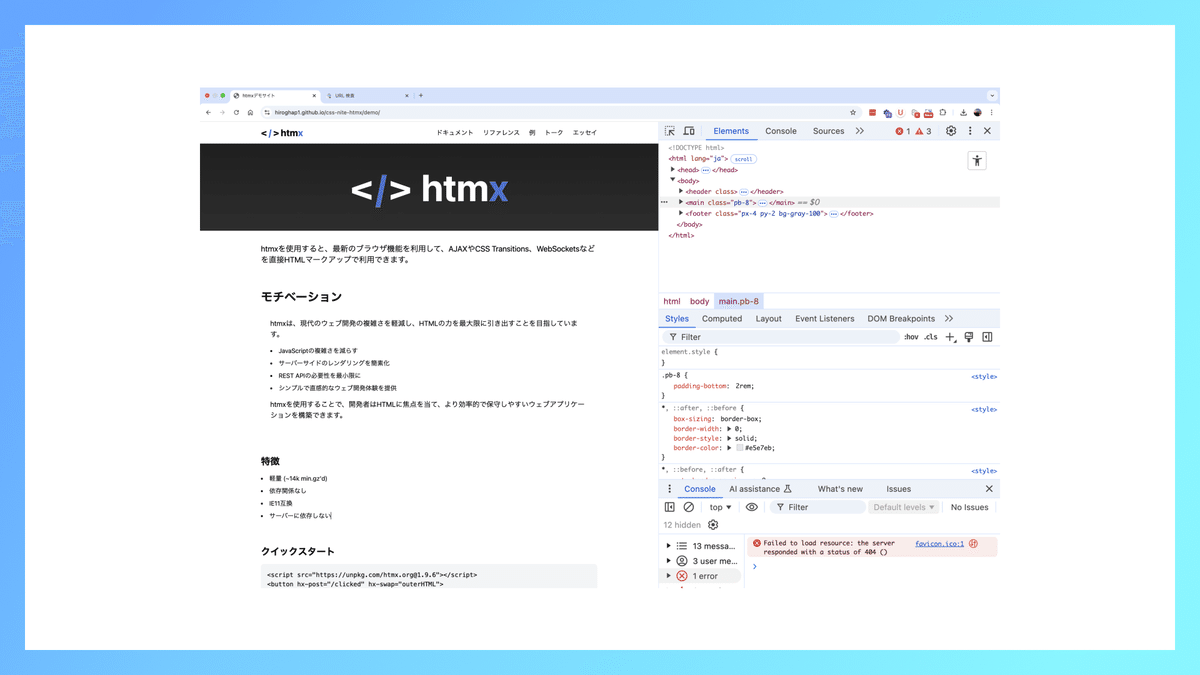The height and width of the screenshot is (675, 1200).
Task: Toggle the console sidebar icon
Action: [x=670, y=507]
